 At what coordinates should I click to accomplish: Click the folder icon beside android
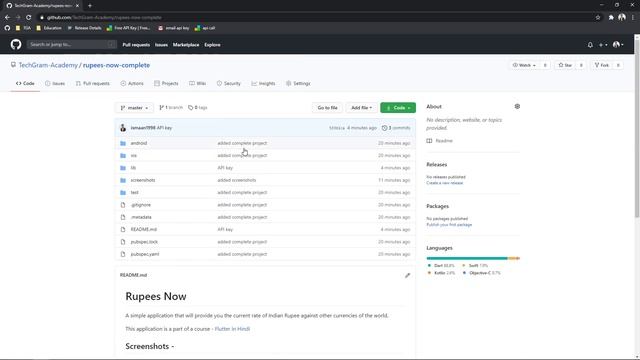[x=123, y=143]
